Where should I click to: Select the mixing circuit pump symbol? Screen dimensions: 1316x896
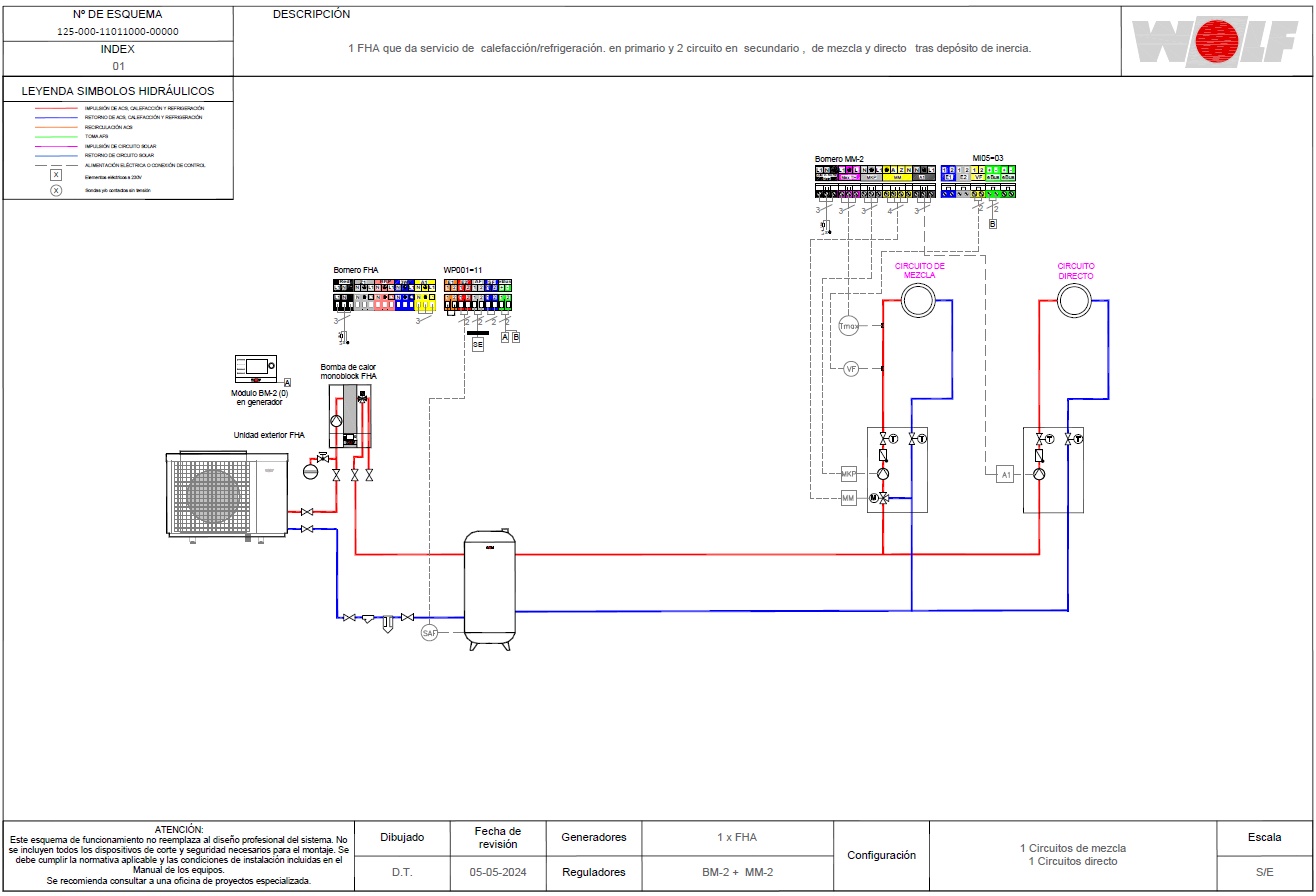pos(883,474)
